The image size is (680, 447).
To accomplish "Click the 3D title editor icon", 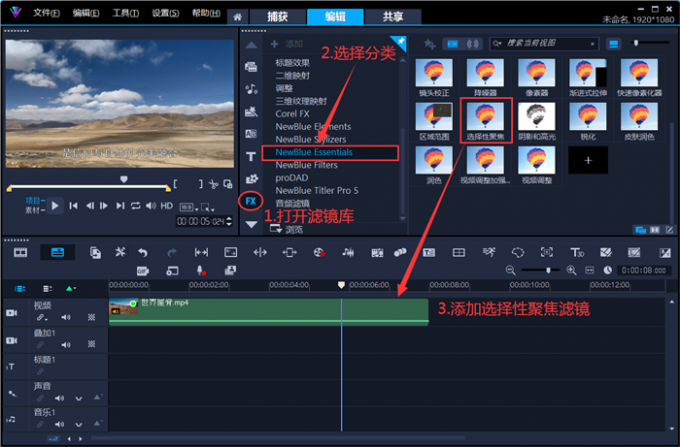I will [x=577, y=252].
